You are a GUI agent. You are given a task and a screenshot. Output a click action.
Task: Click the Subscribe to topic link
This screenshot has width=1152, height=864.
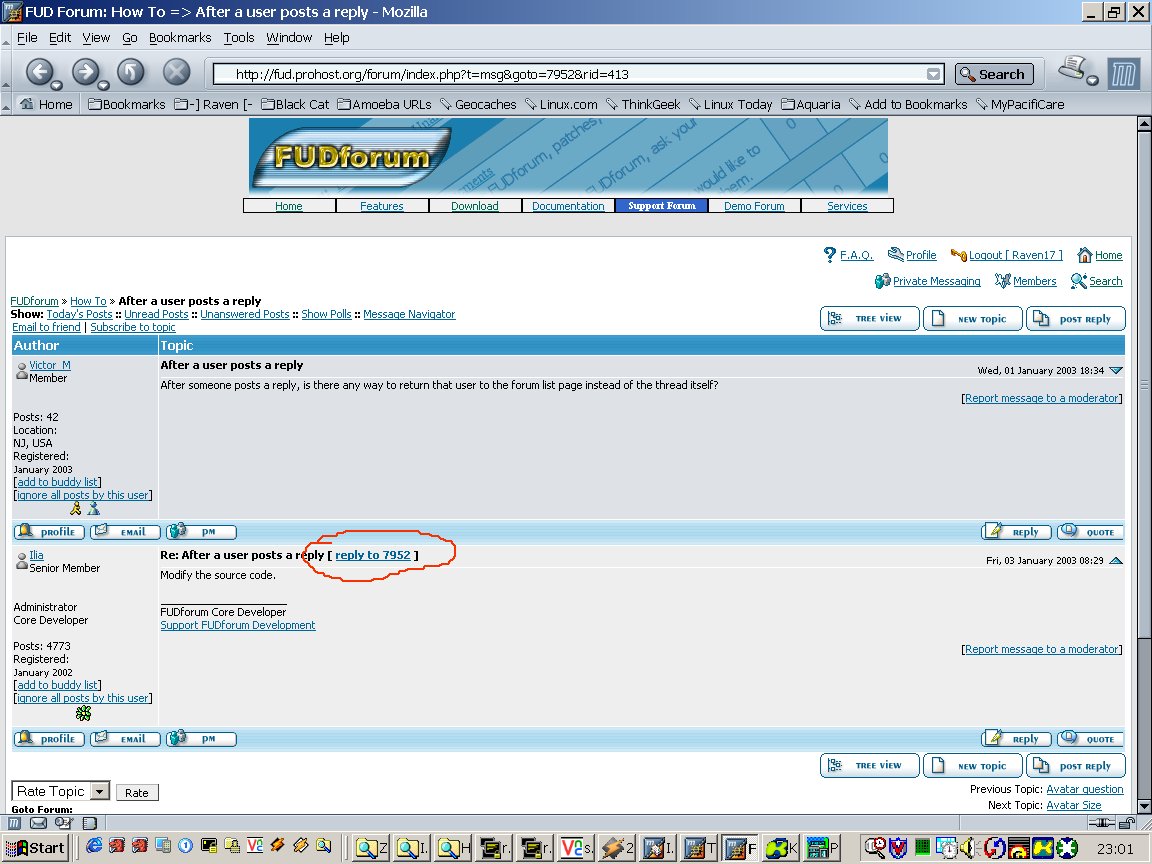tap(133, 327)
